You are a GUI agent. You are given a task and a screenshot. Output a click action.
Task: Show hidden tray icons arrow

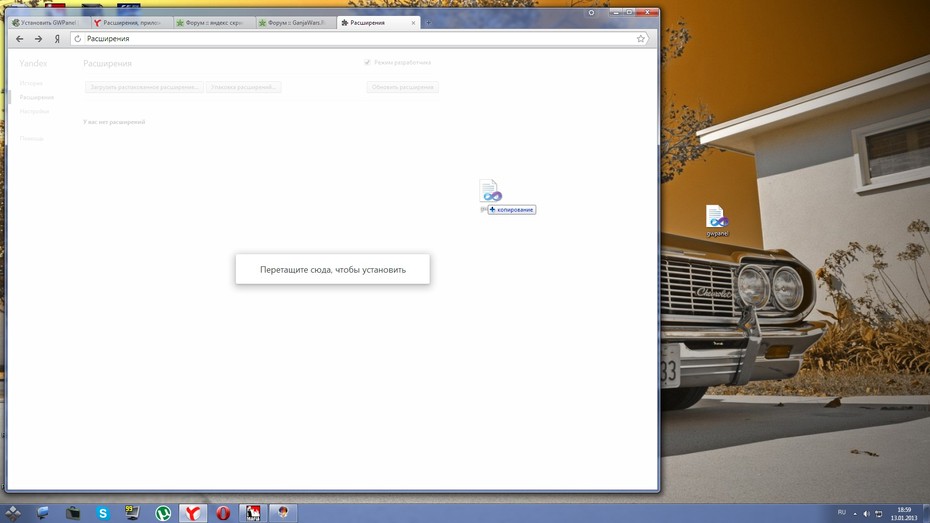tap(855, 514)
